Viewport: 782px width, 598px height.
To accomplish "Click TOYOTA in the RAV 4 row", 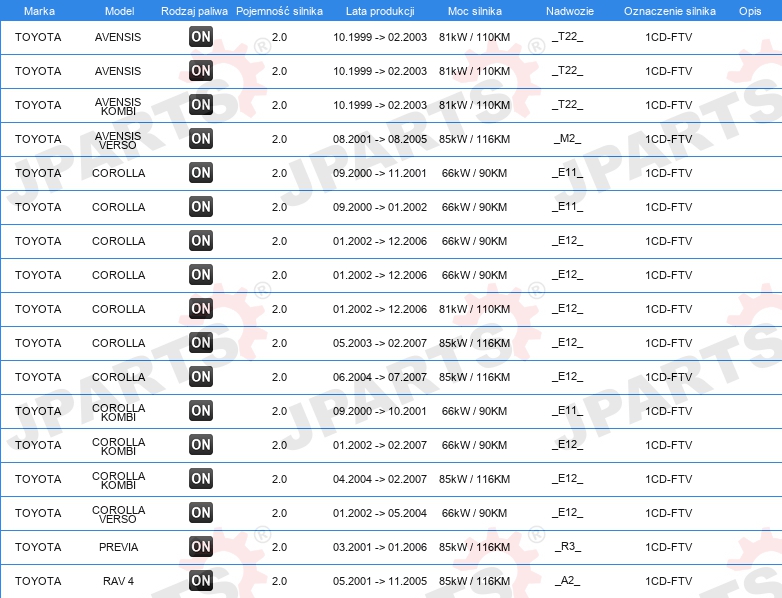I will tap(38, 581).
